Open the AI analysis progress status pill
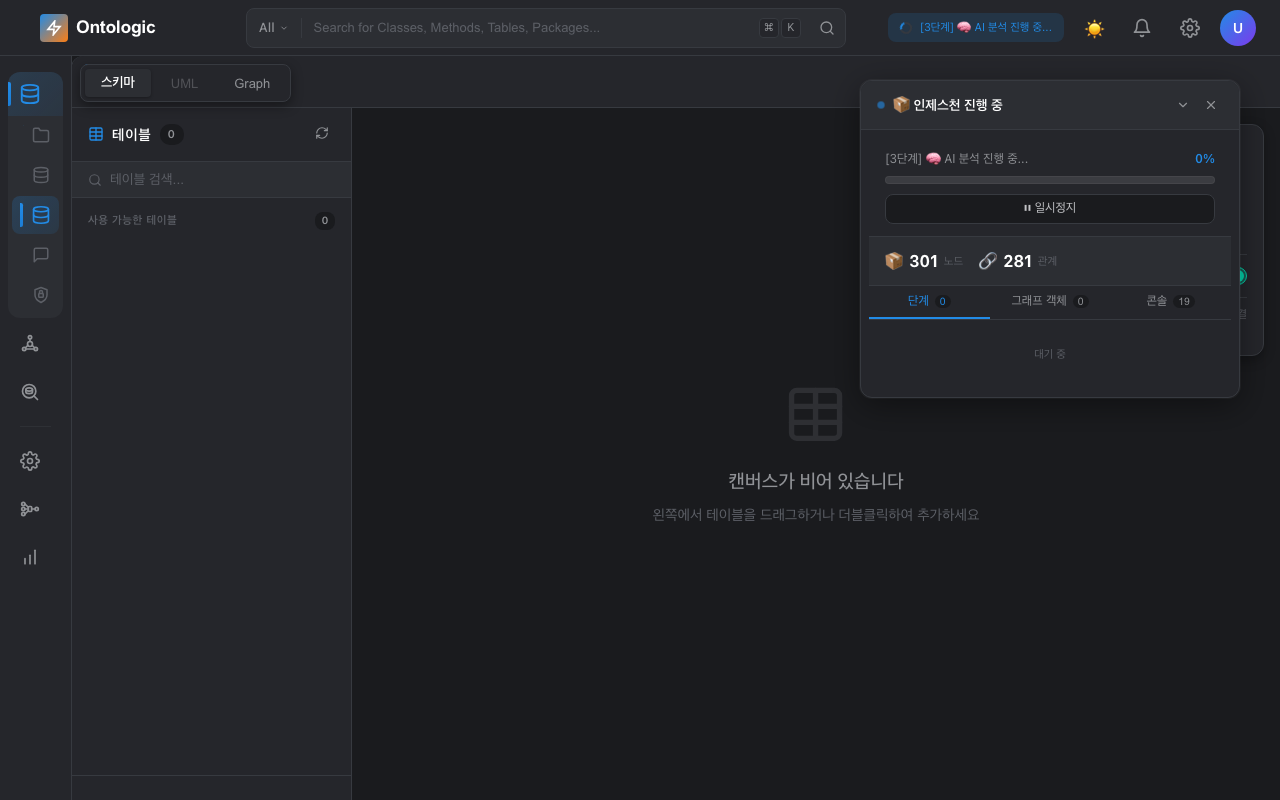The height and width of the screenshot is (800, 1280). (976, 28)
